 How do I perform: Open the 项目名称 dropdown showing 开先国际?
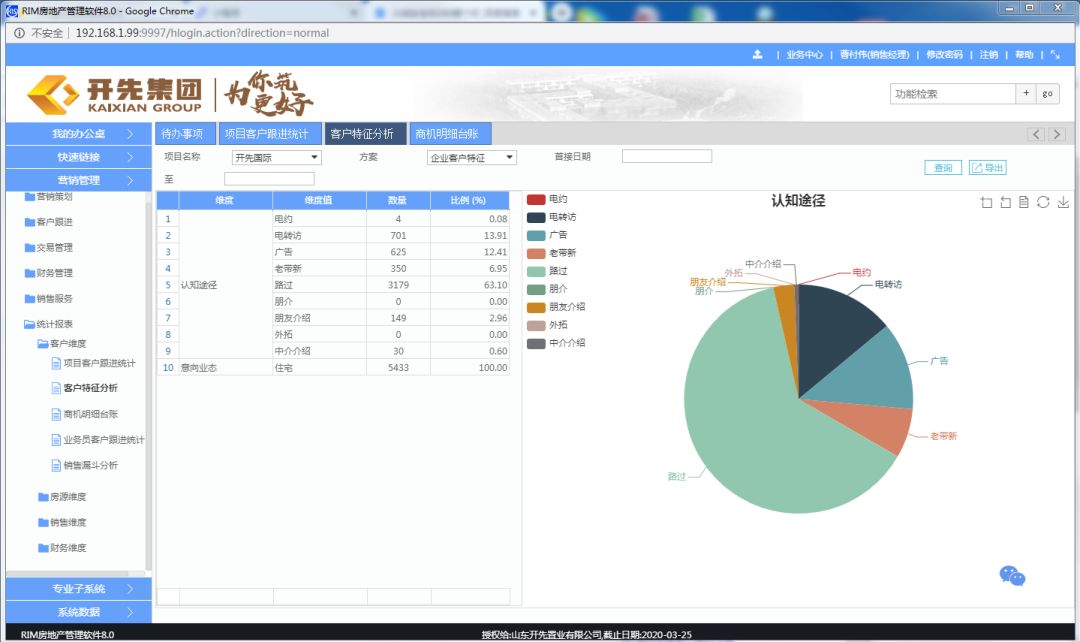[x=277, y=158]
